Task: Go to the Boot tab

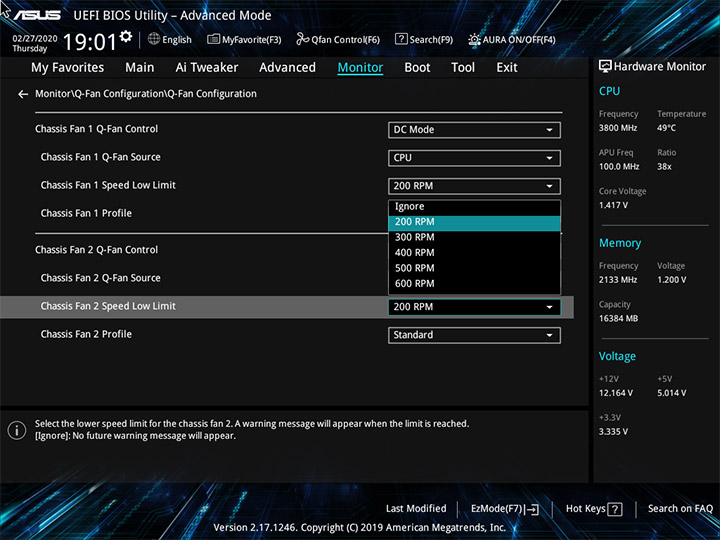Action: [417, 68]
